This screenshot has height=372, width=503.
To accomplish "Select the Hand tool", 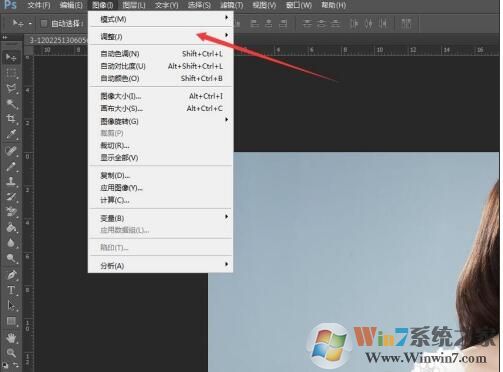I will coord(11,338).
